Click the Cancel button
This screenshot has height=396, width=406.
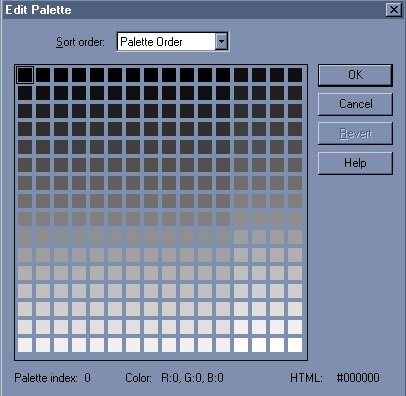click(355, 104)
